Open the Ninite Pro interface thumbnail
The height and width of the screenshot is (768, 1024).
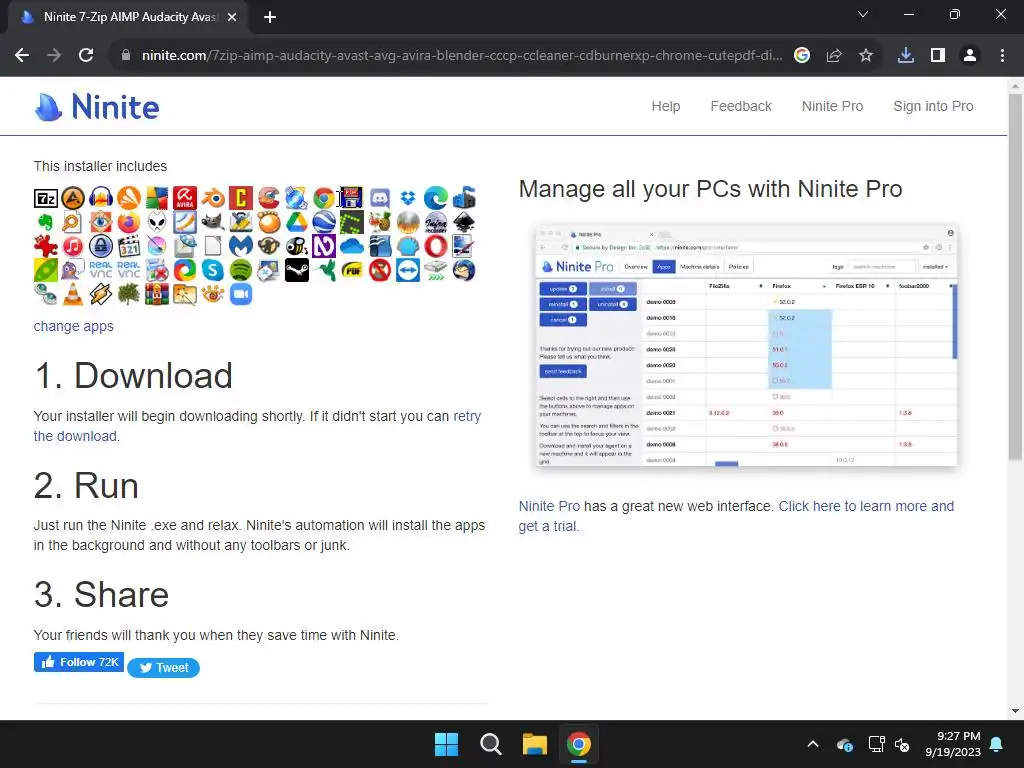click(x=746, y=345)
